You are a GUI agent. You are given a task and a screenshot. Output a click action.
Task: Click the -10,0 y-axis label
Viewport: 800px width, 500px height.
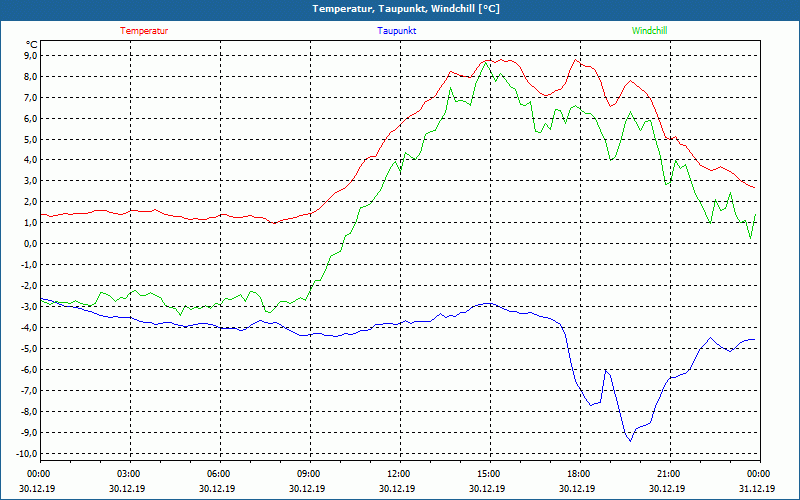click(x=28, y=454)
